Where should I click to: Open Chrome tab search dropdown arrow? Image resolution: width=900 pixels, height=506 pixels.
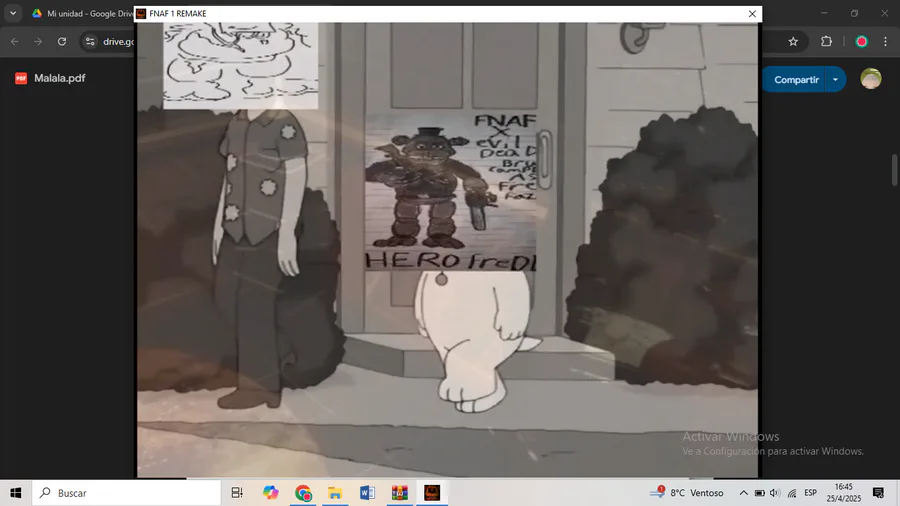click(13, 13)
